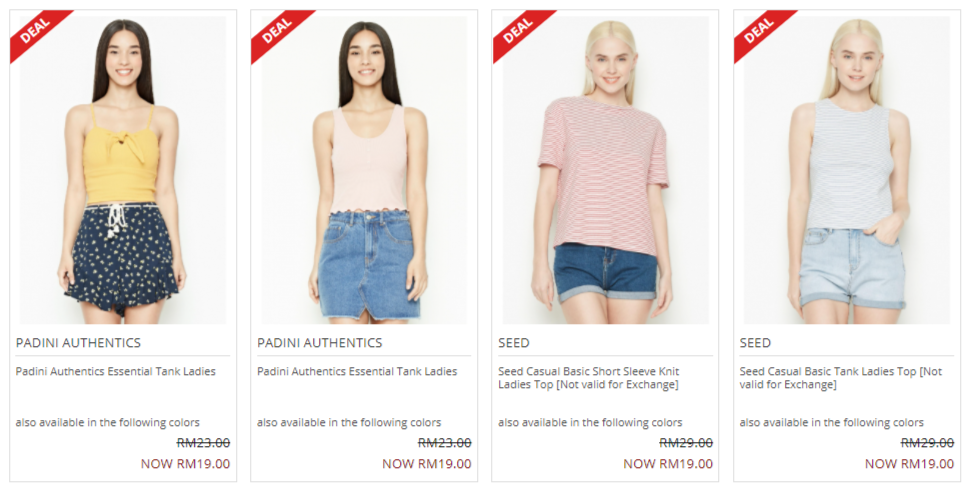971x491 pixels.
Task: Select SEED brand on the knit top card
Action: point(514,342)
